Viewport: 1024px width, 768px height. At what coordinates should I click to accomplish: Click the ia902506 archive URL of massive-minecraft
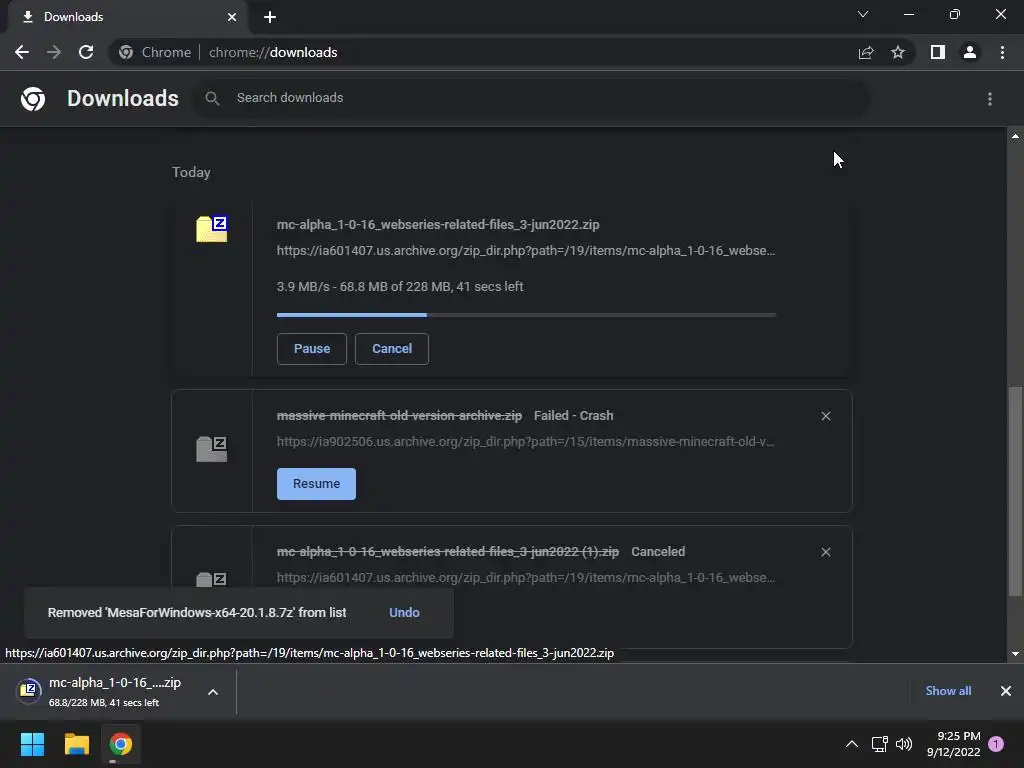pyautogui.click(x=526, y=442)
